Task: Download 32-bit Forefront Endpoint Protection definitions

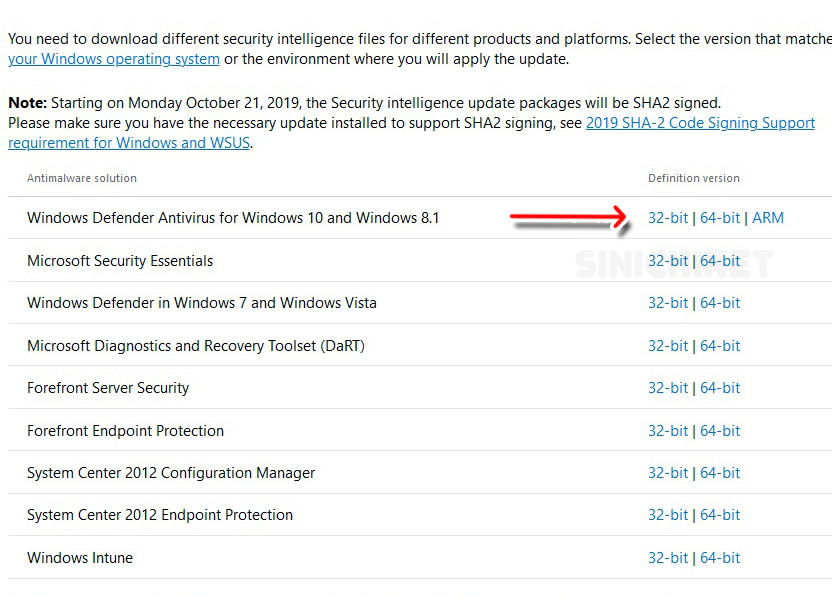Action: coord(668,430)
